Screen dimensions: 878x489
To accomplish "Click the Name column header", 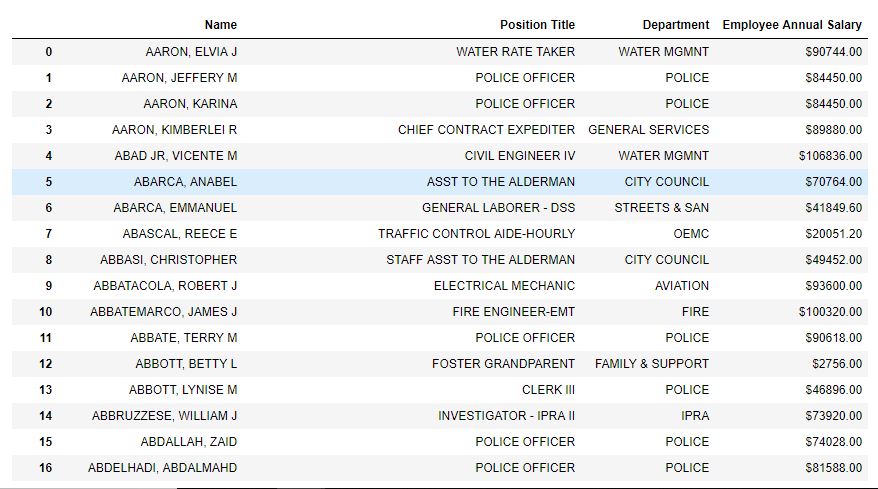I will point(220,25).
